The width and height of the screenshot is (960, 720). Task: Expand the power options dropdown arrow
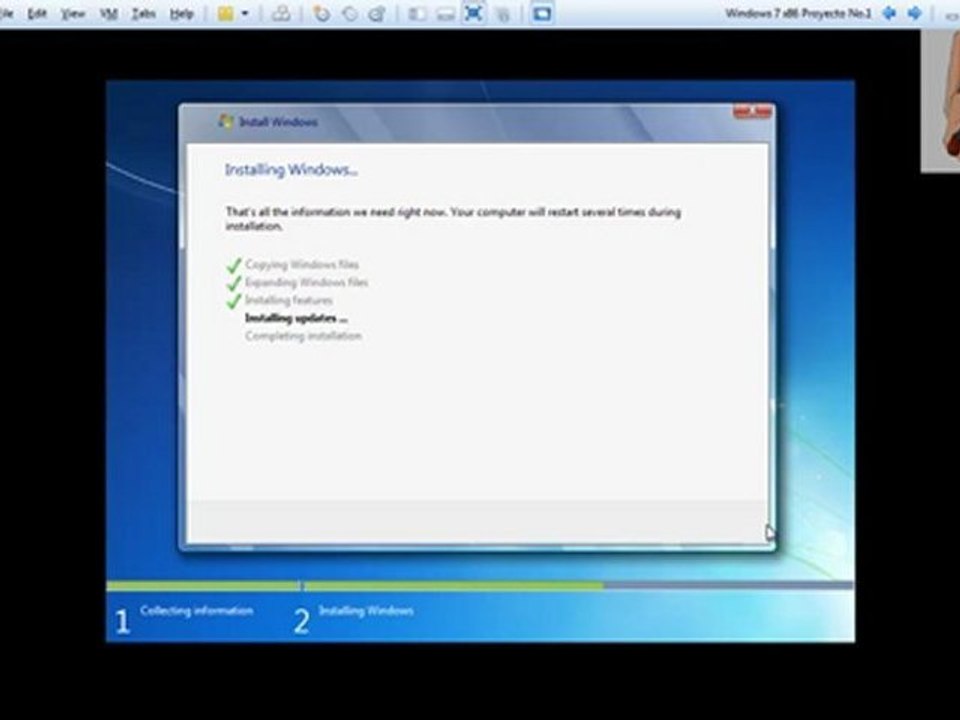click(x=245, y=13)
